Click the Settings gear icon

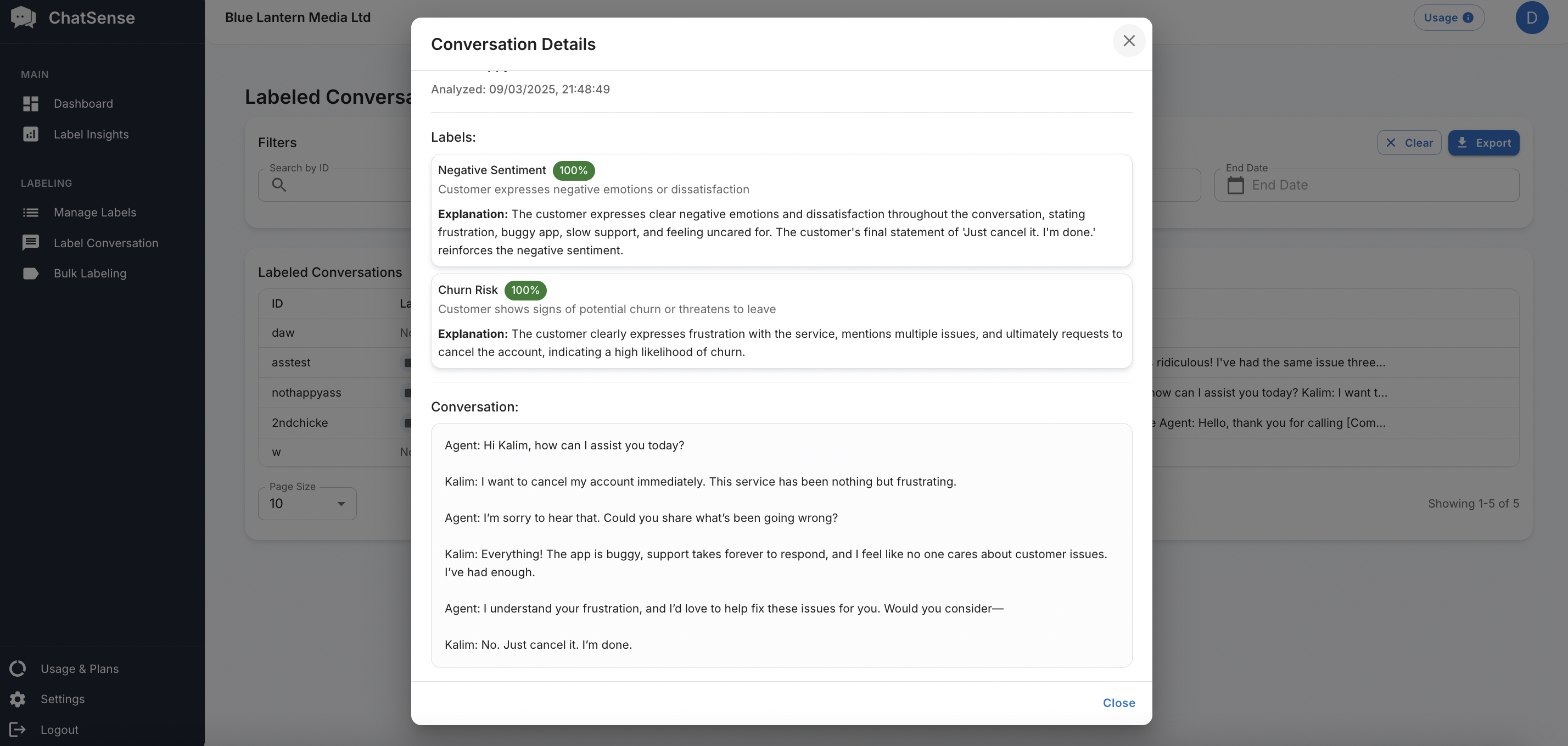coord(18,699)
